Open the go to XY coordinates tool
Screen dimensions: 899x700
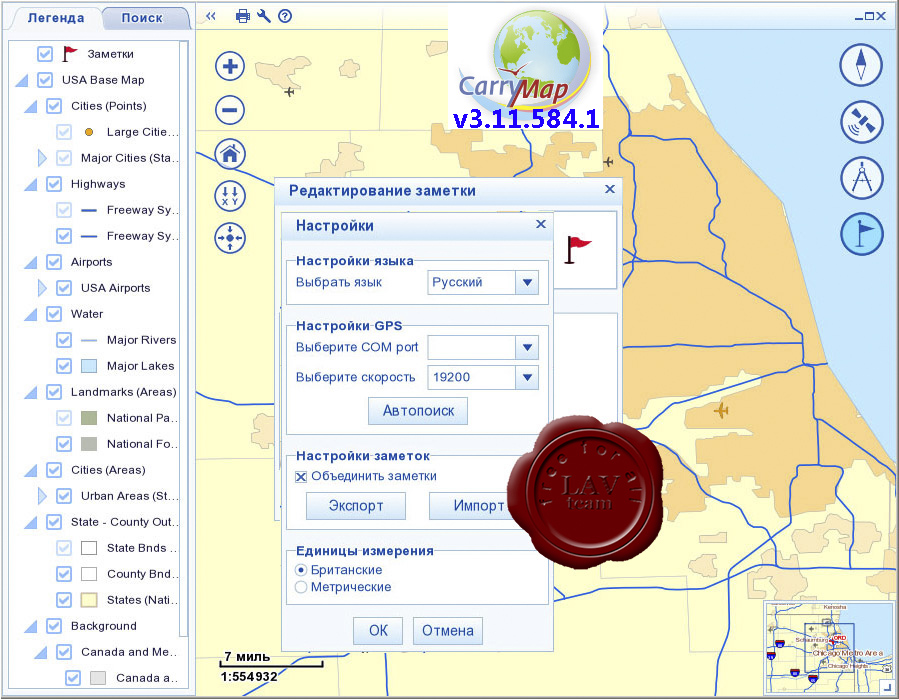[x=230, y=195]
